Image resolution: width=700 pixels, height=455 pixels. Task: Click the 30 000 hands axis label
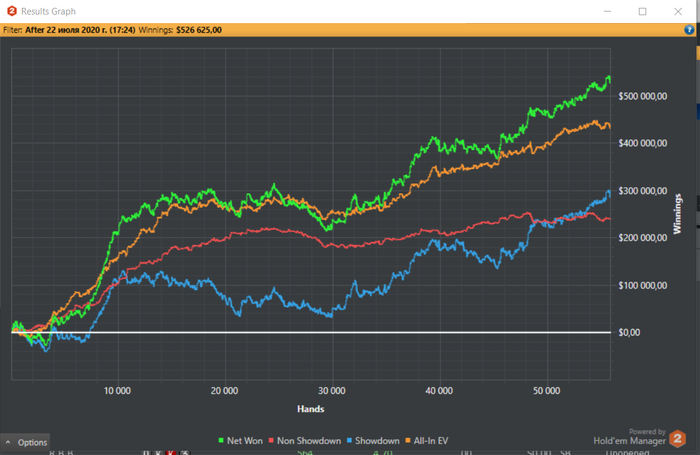332,391
